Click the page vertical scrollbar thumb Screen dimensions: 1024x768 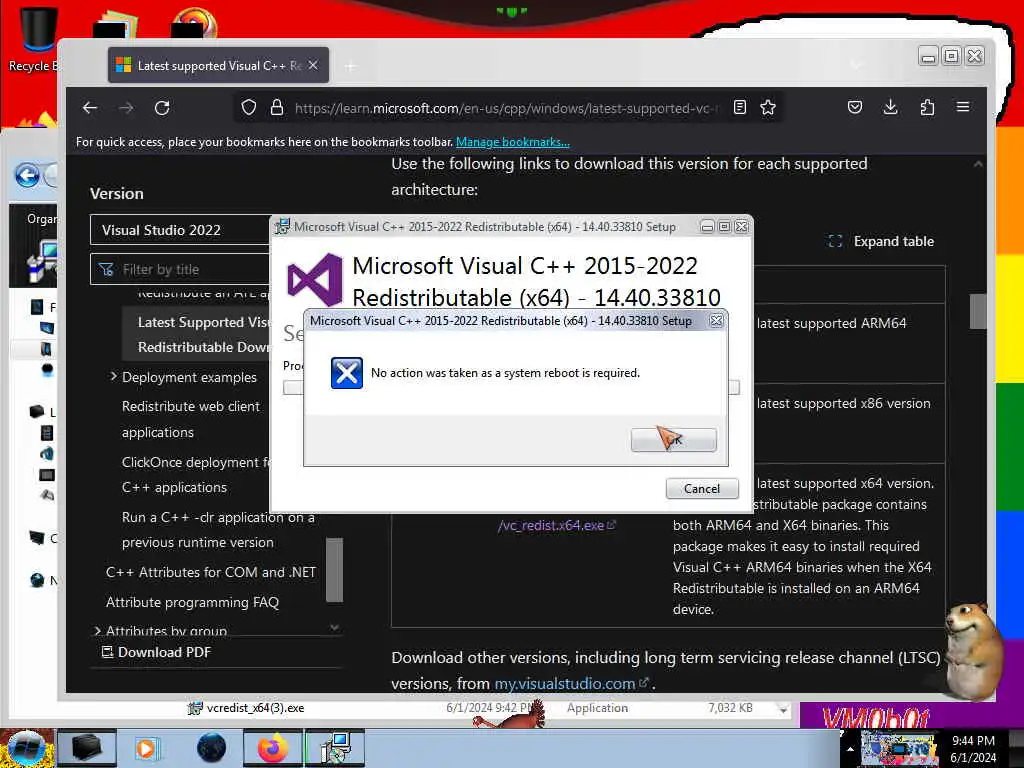tap(978, 312)
